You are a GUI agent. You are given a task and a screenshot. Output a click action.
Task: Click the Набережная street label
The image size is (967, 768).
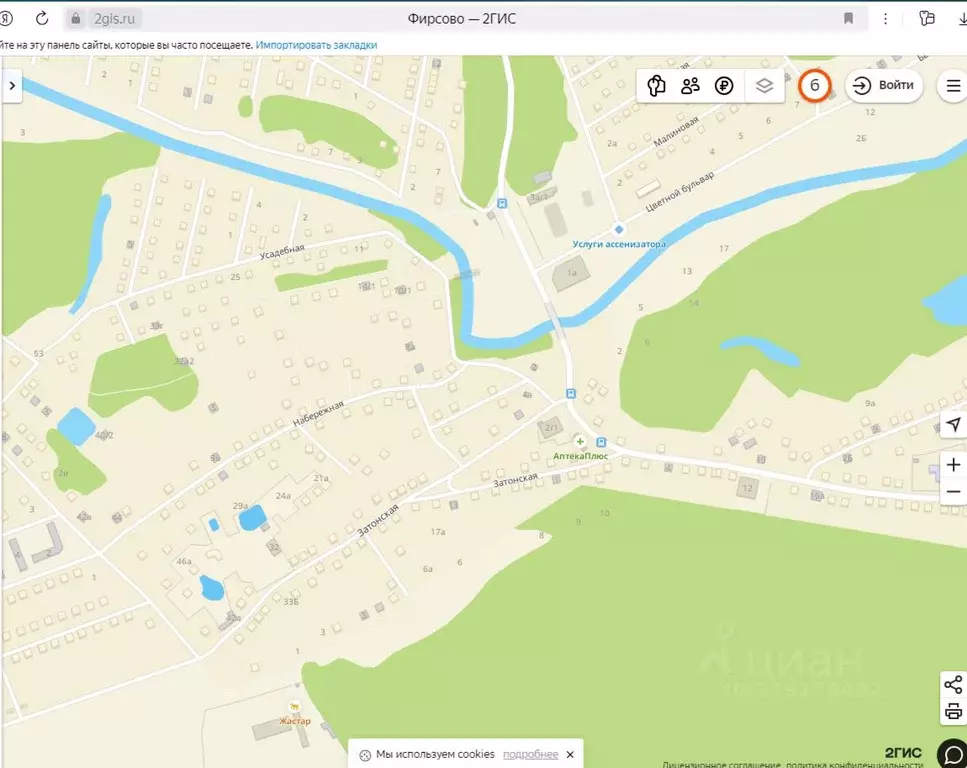[x=318, y=413]
